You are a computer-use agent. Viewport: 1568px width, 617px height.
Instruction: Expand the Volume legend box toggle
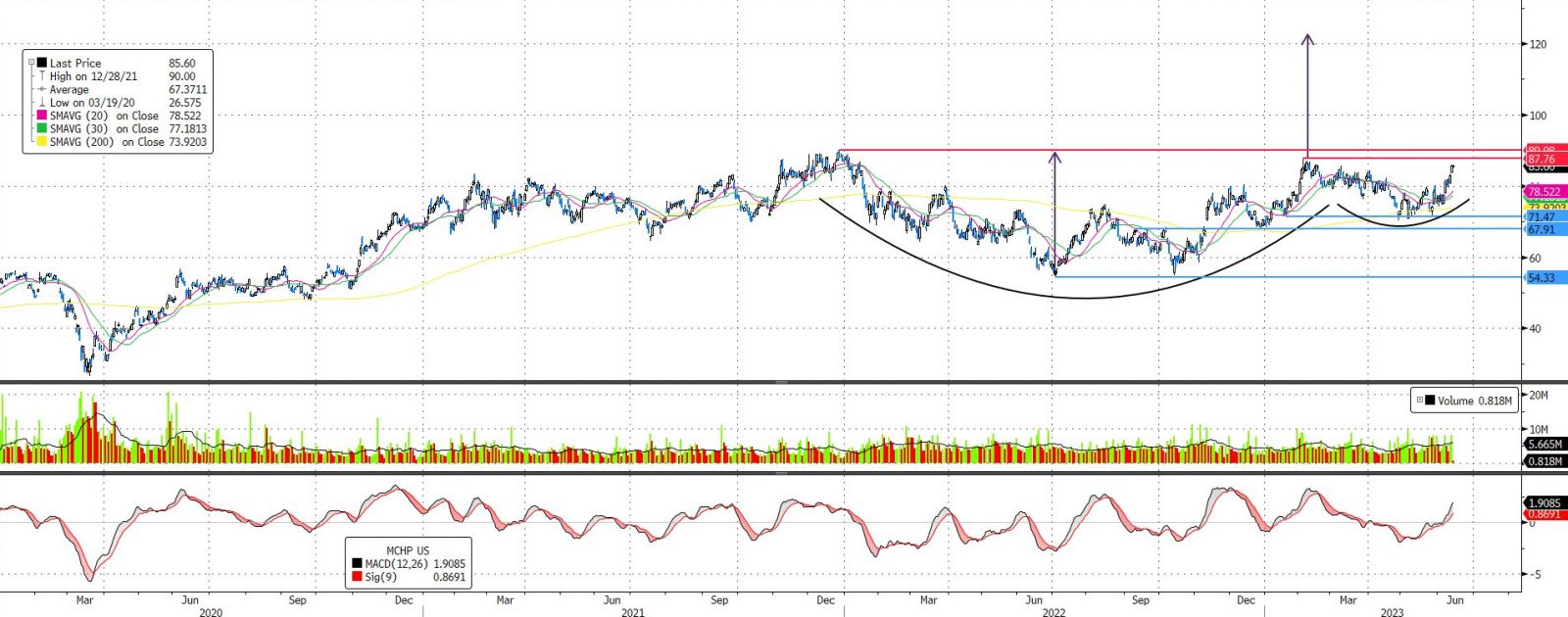tap(1420, 401)
